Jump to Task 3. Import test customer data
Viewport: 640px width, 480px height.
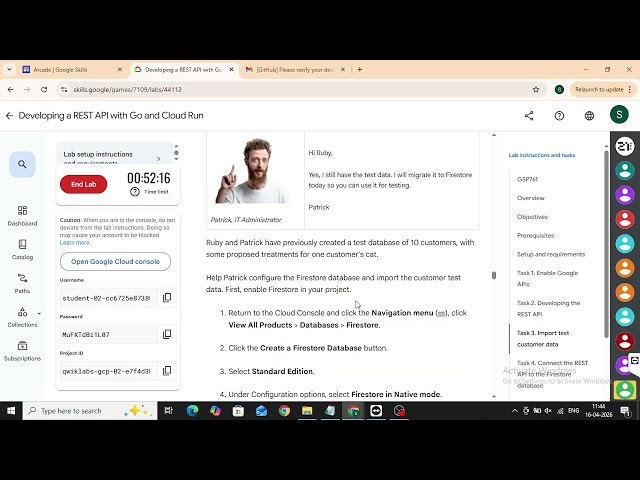tap(543, 339)
